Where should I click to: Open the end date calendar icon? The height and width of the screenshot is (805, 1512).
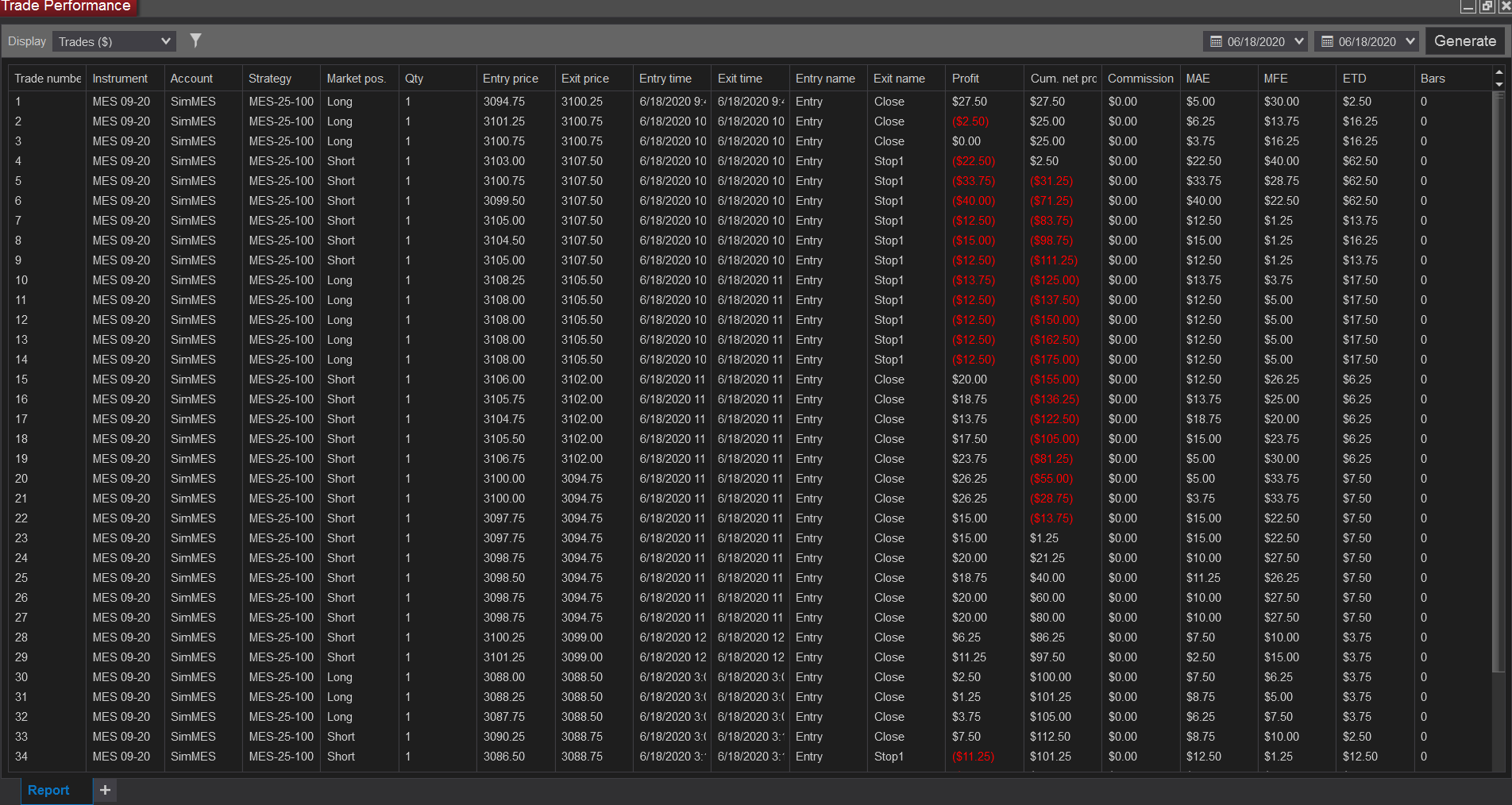1327,41
